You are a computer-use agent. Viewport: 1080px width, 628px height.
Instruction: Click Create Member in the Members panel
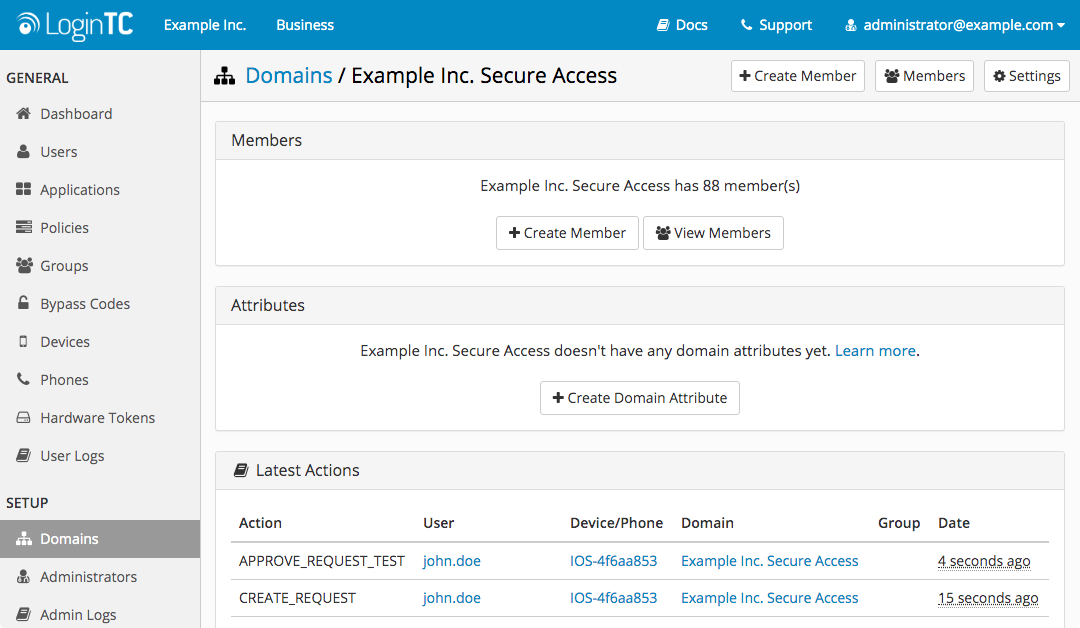[567, 233]
